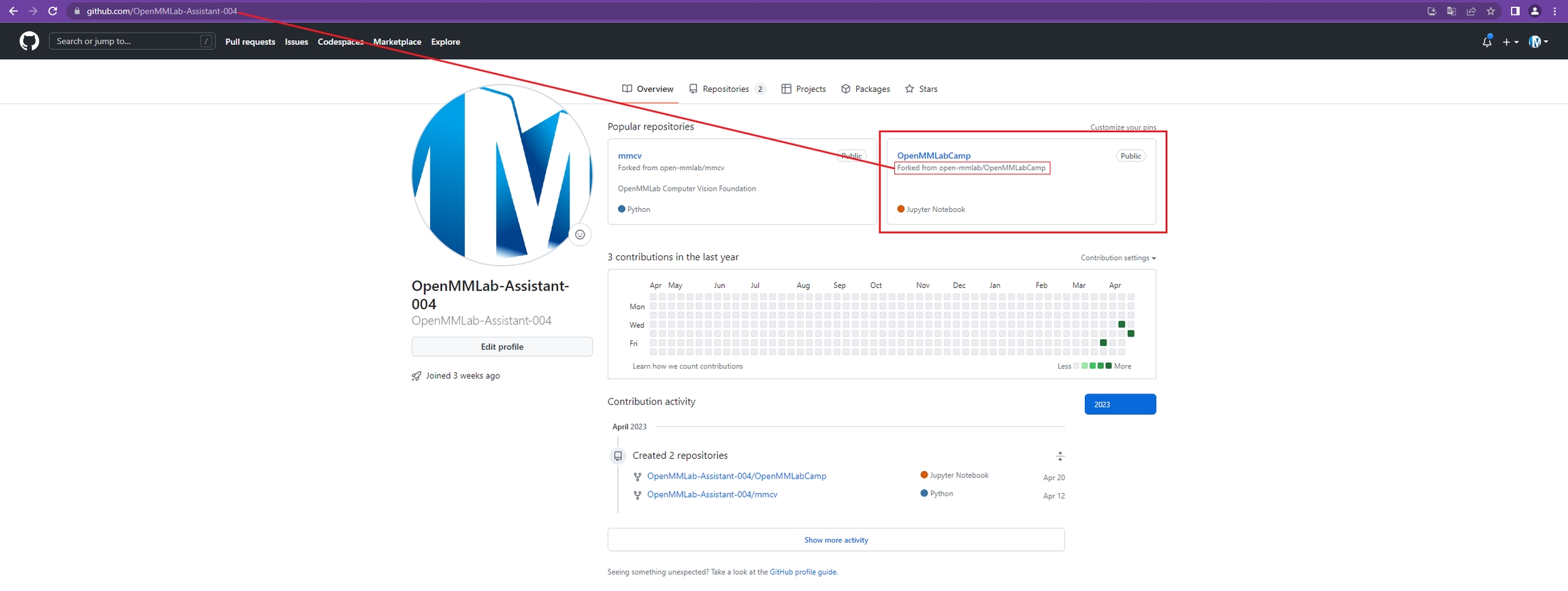1568x591 pixels.
Task: Click the set status smiley icon
Action: (x=580, y=235)
